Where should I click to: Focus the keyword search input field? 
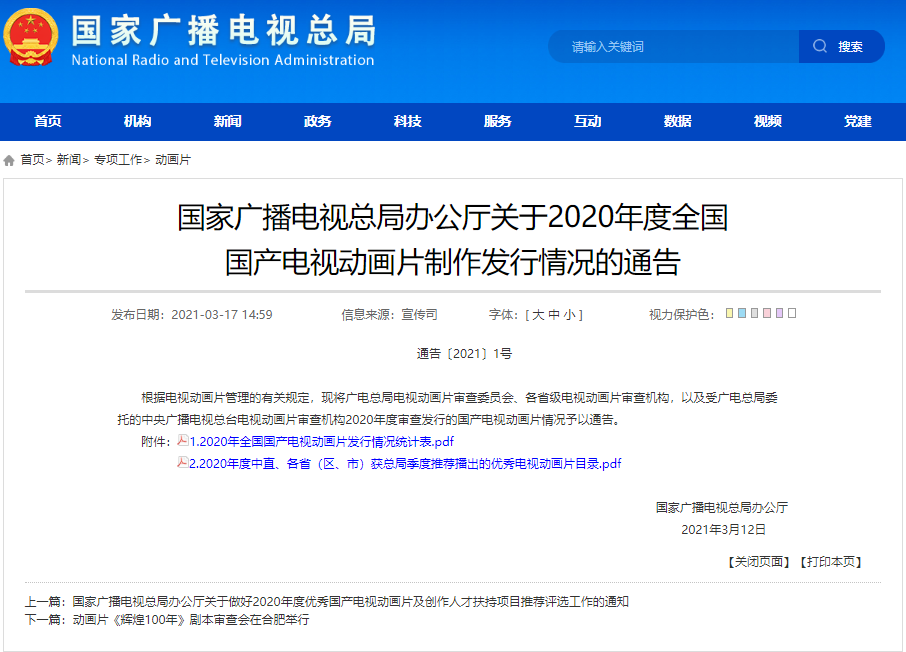coord(673,47)
